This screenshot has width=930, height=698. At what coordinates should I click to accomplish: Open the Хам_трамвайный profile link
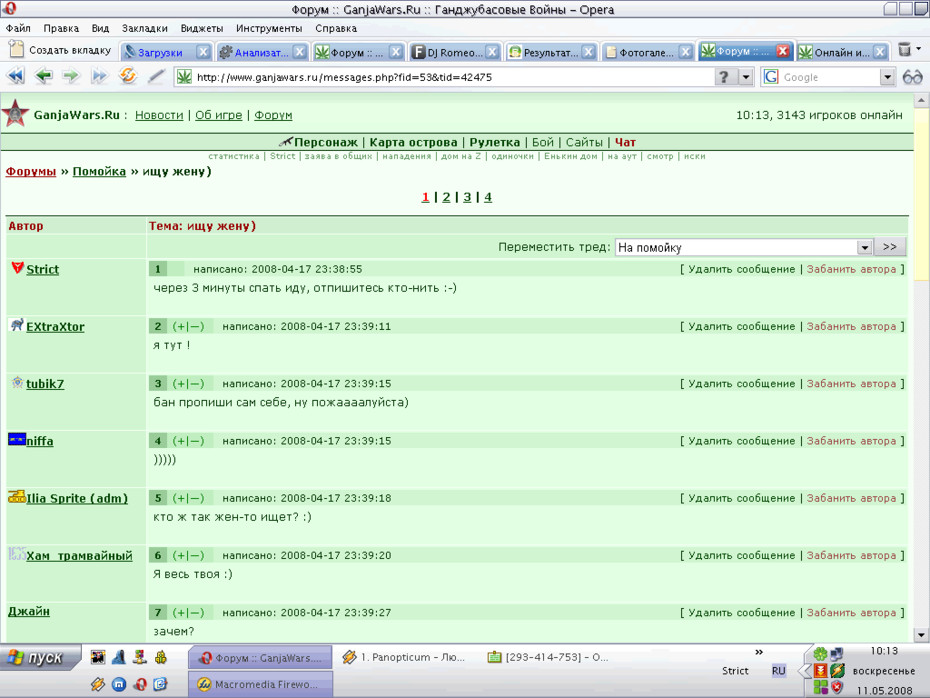[79, 556]
